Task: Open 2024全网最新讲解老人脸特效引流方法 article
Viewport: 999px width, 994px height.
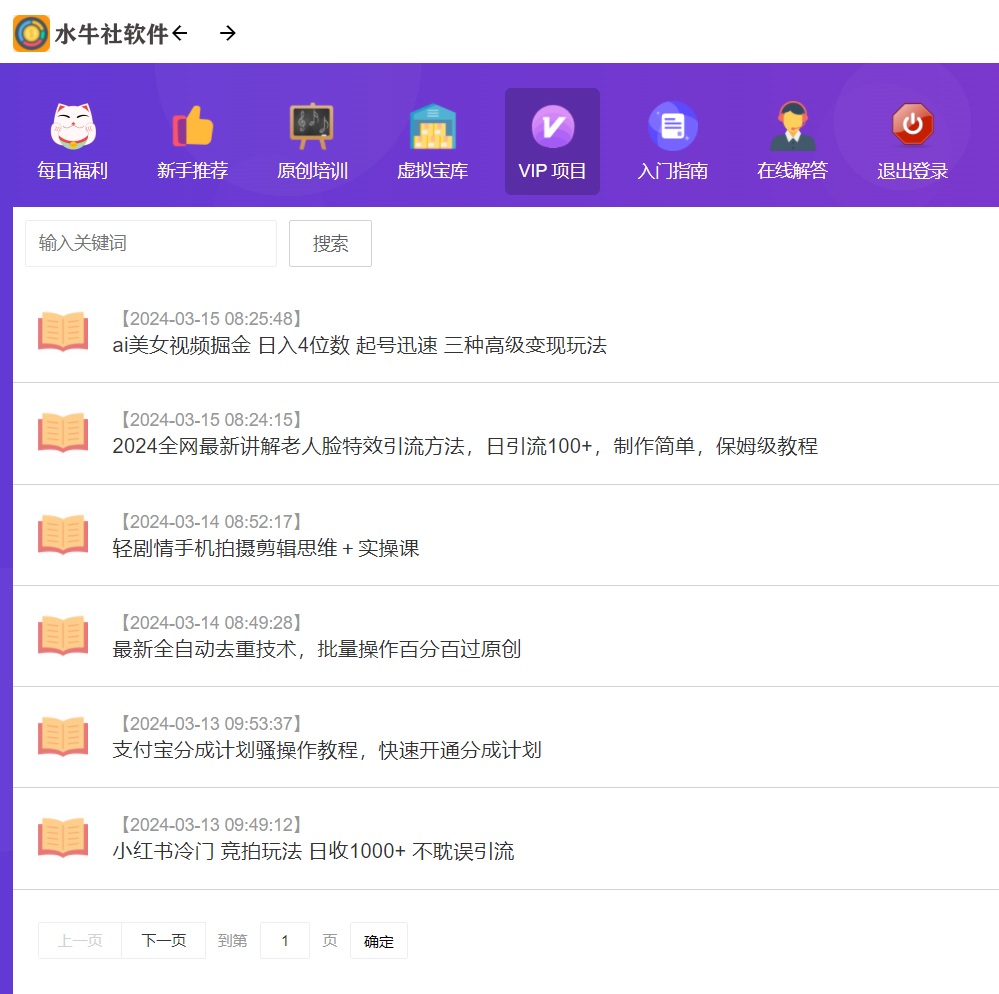Action: click(465, 446)
